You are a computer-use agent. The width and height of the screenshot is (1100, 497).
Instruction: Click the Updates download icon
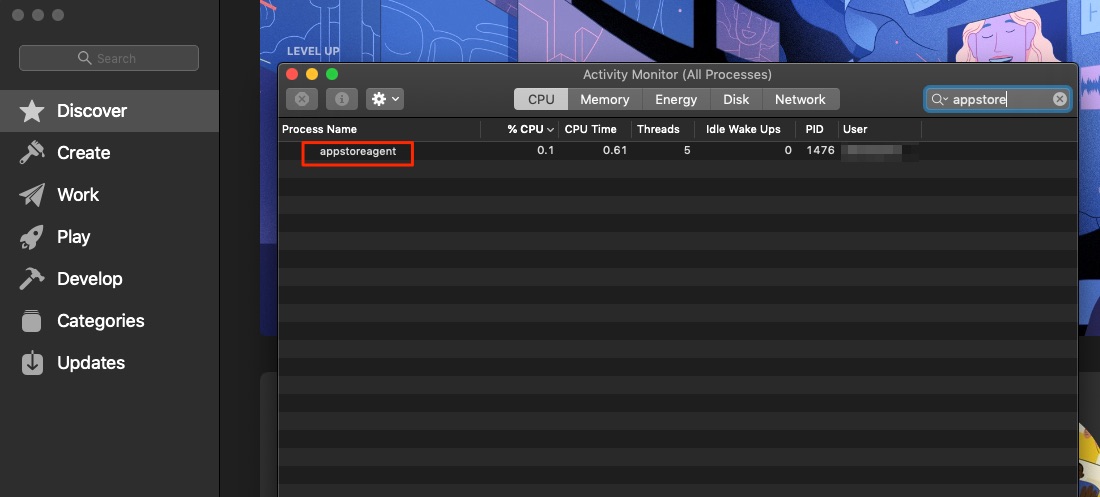coord(32,363)
